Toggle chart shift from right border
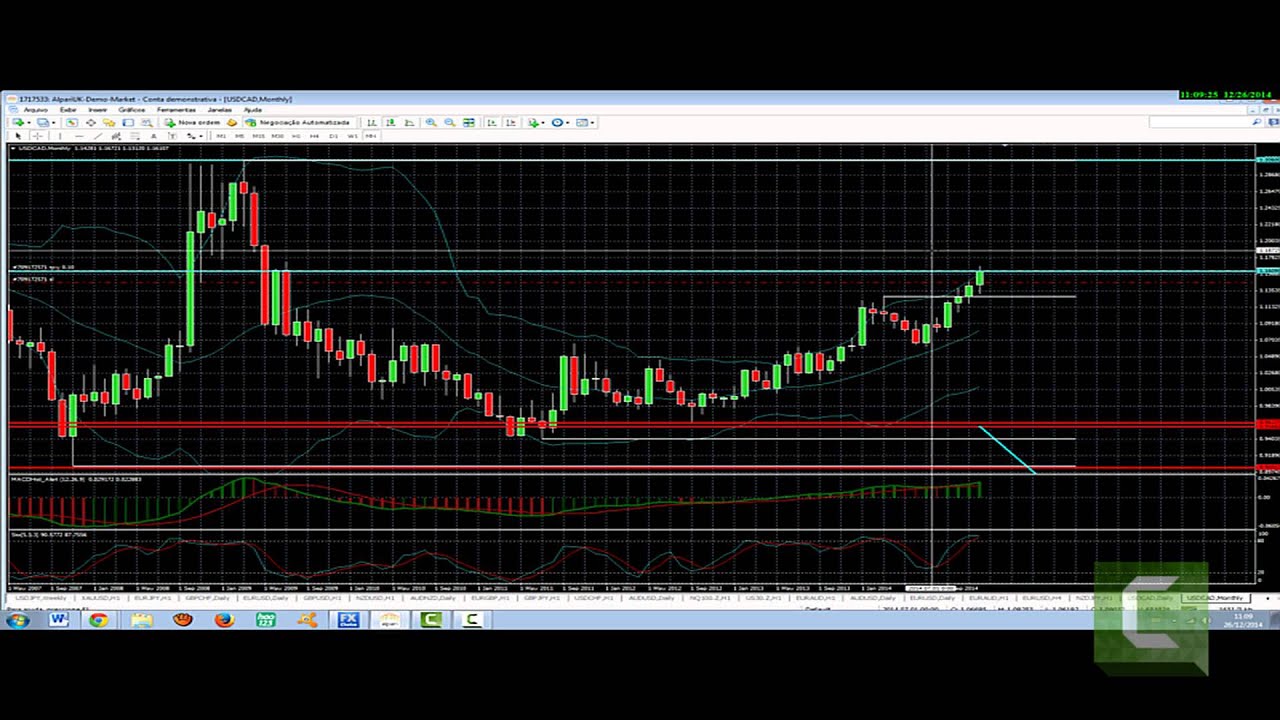 click(510, 122)
